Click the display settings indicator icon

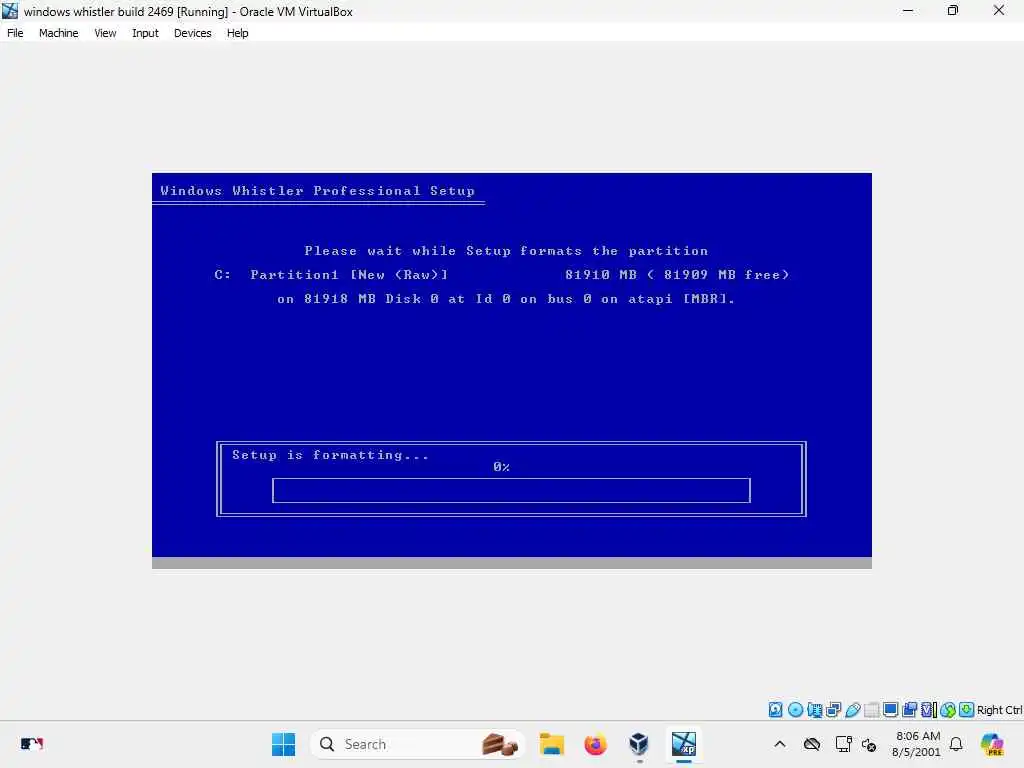point(890,710)
